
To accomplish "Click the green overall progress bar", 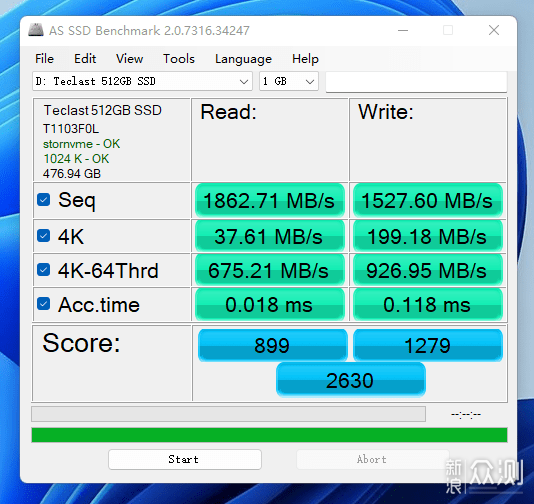I will pos(269,435).
